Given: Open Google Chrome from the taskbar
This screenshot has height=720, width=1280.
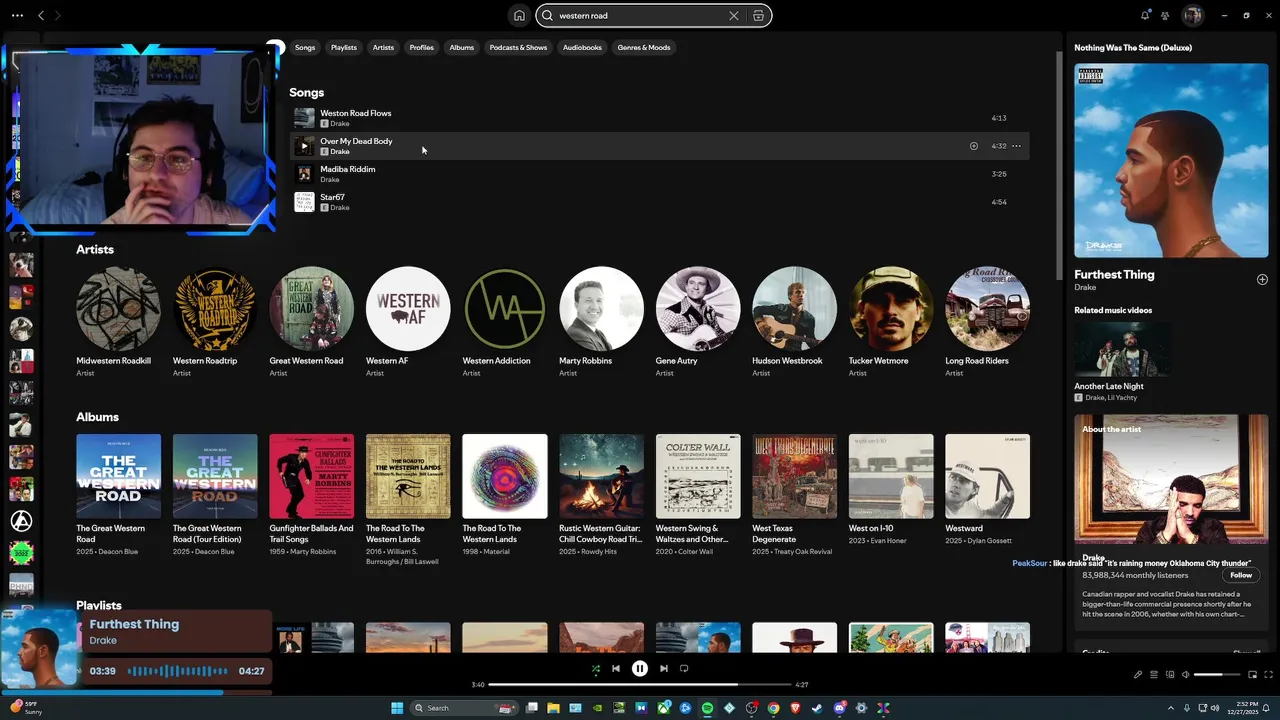Looking at the screenshot, I should (x=773, y=708).
